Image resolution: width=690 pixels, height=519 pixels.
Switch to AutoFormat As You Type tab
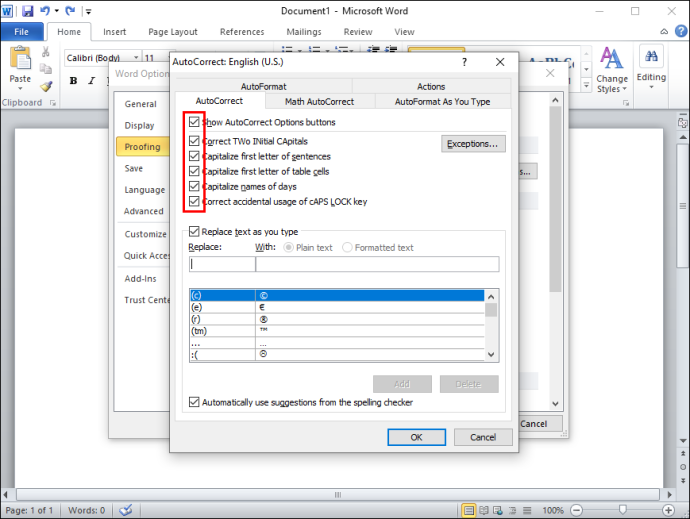442,102
